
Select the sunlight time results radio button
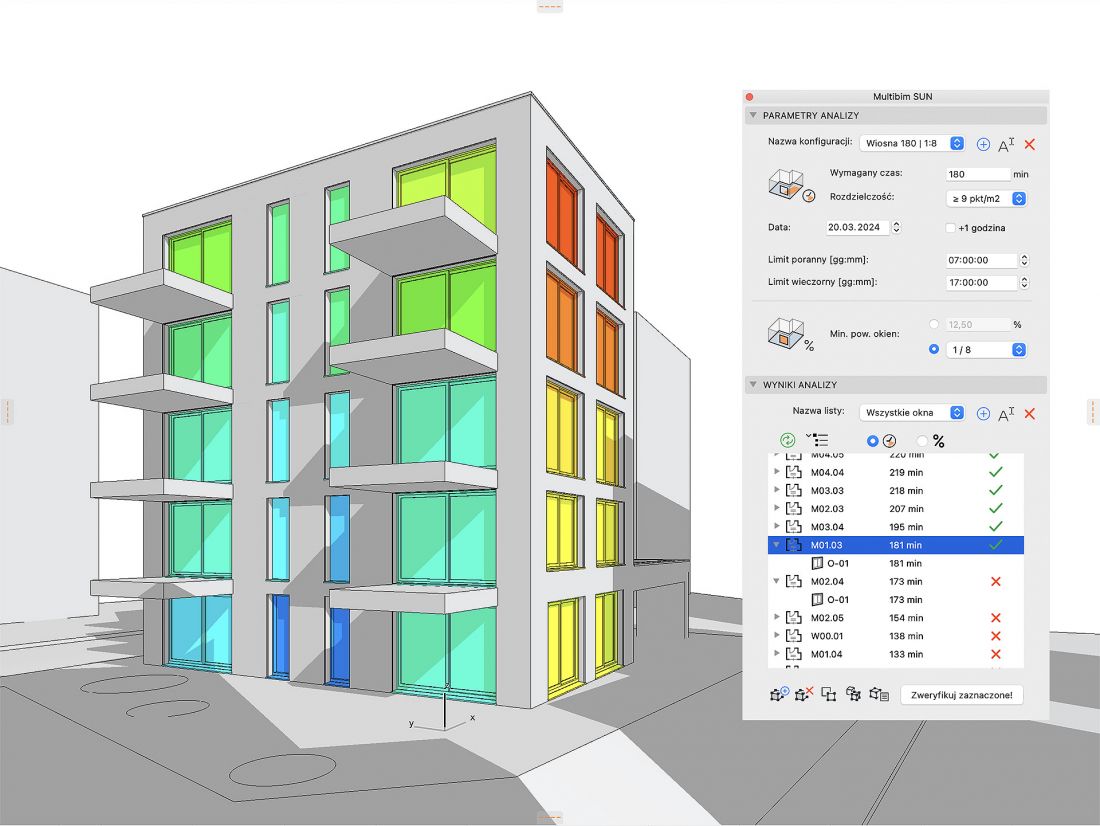point(872,441)
